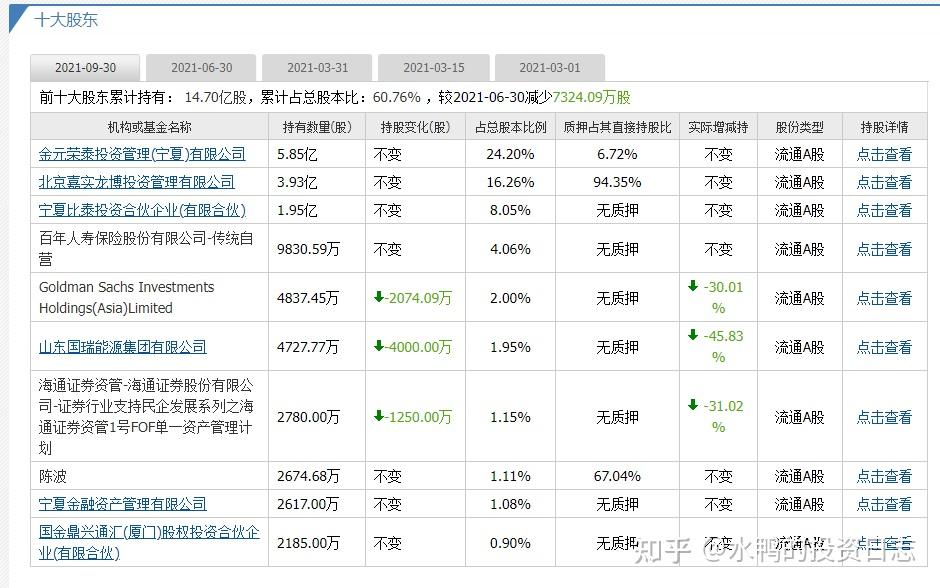Open the 2021-03-31 tab
940x588 pixels.
pos(317,68)
